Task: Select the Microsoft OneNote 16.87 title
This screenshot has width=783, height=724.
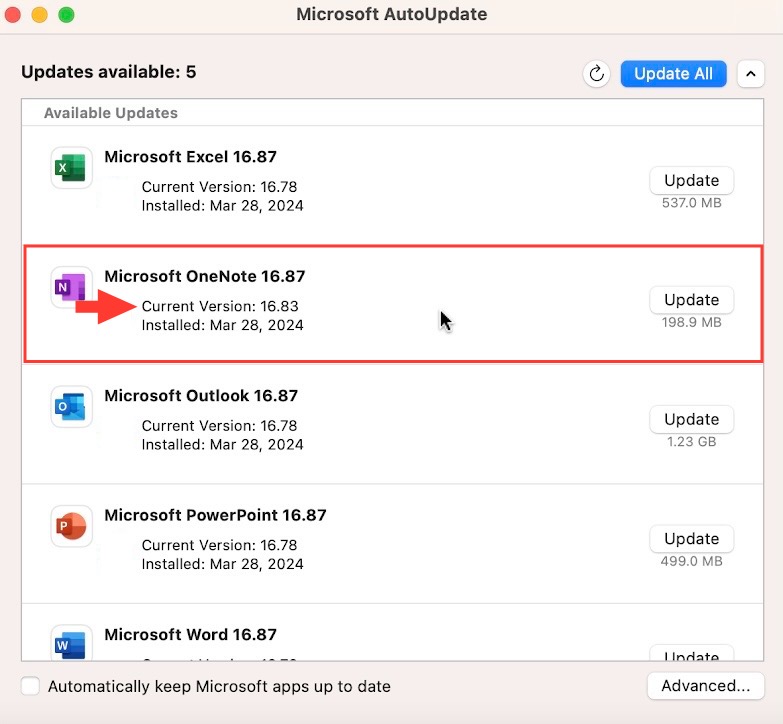Action: (205, 276)
